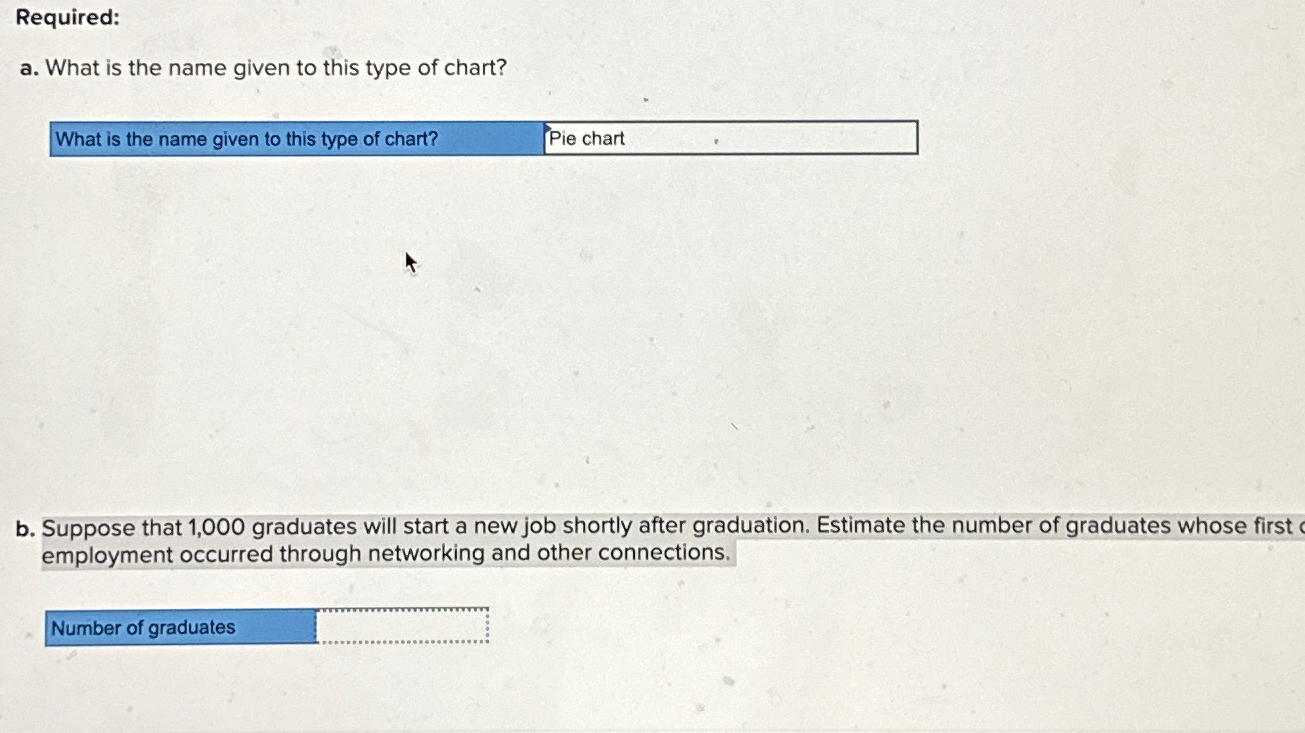Click the '1,000' figure in question b
The image size is (1305, 733).
(215, 527)
